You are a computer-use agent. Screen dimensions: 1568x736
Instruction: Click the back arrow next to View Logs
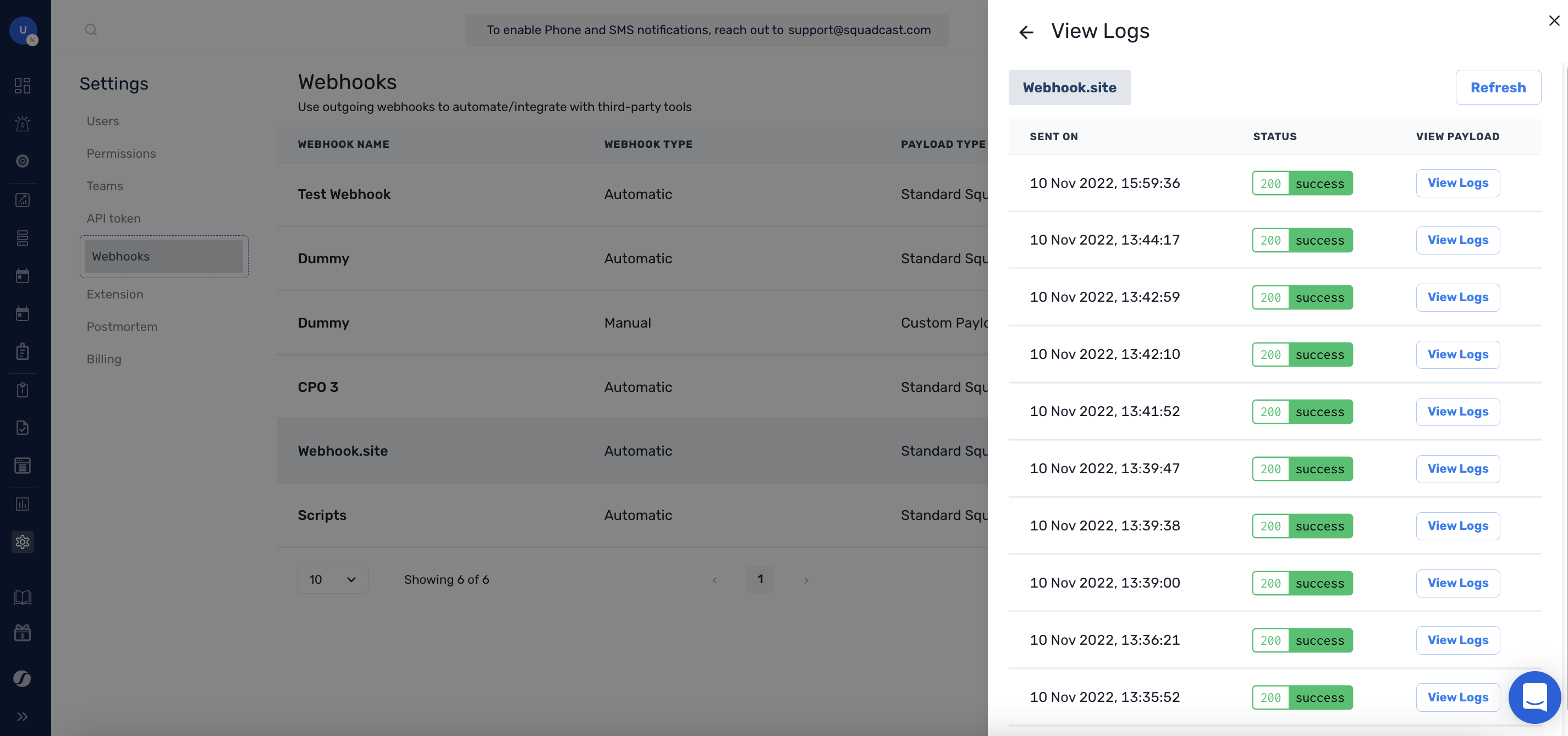[x=1026, y=32]
